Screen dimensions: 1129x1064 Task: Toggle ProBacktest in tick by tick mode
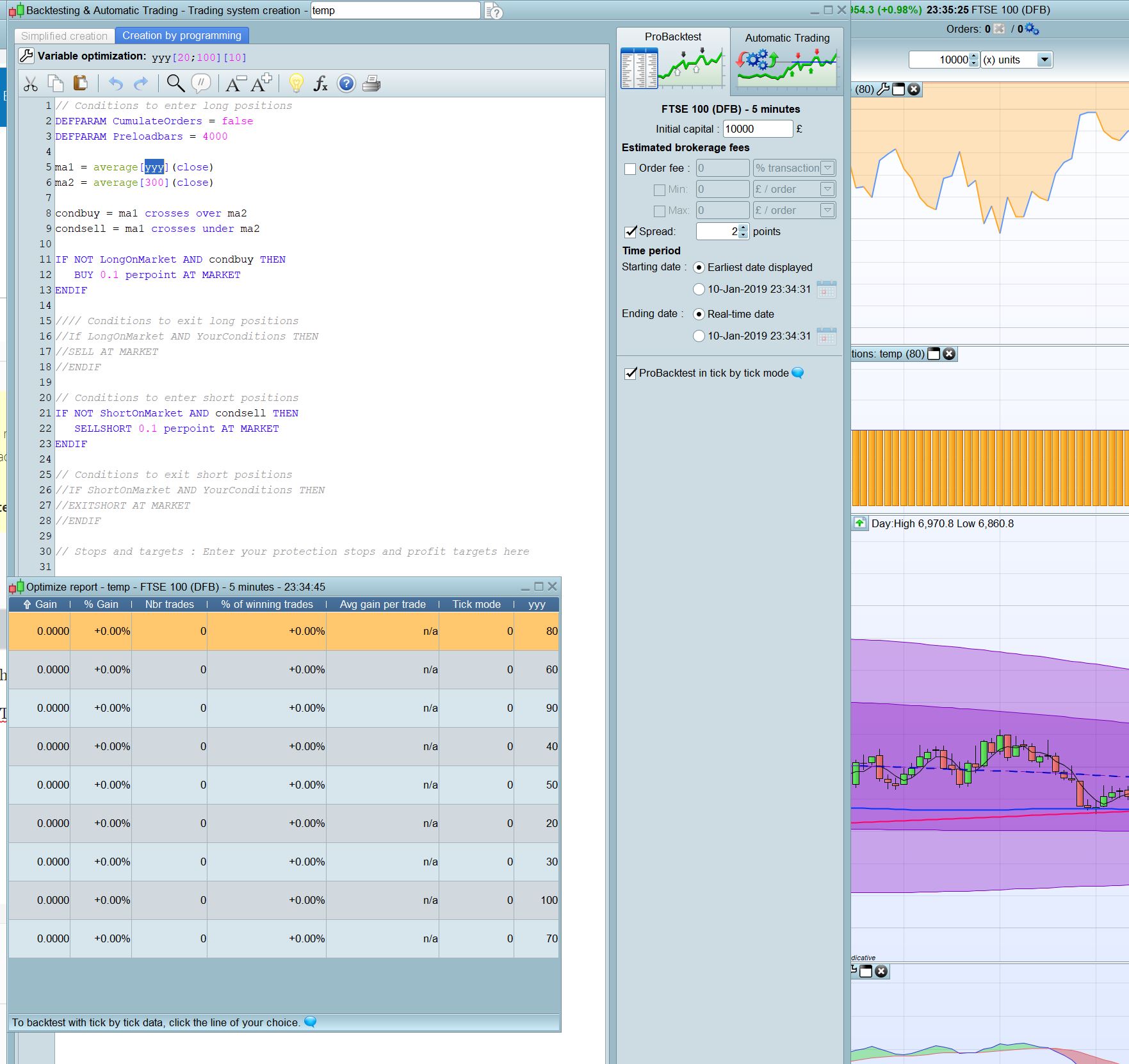pos(630,373)
